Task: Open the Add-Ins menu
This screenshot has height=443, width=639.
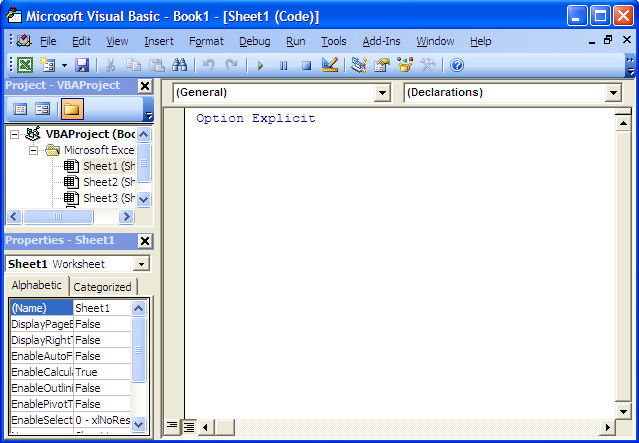Action: point(381,41)
